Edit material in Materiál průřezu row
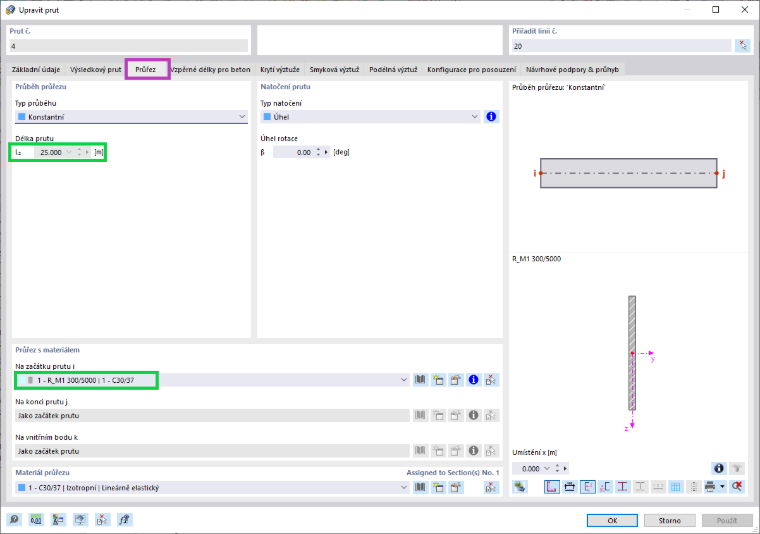This screenshot has height=534, width=760. pyautogui.click(x=456, y=487)
